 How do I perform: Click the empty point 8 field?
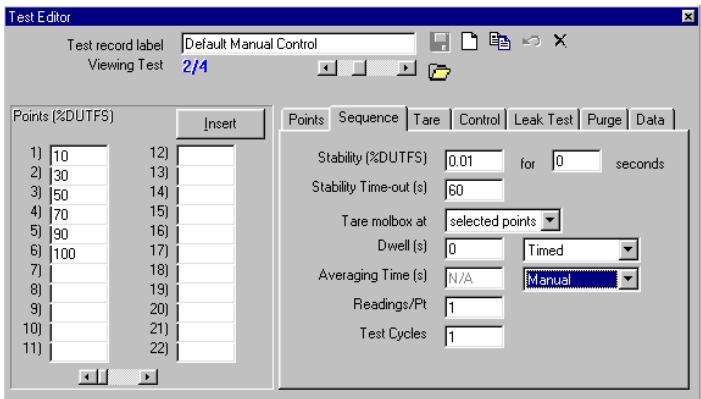79,293
